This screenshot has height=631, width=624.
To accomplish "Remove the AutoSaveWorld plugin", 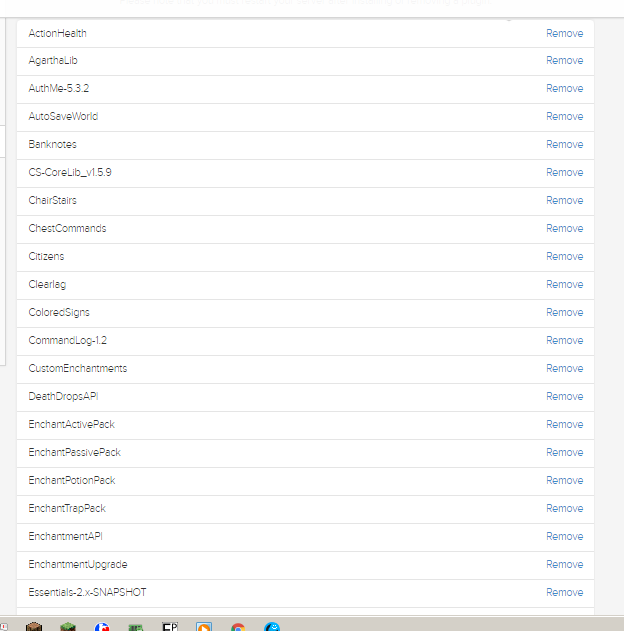I will (x=564, y=116).
